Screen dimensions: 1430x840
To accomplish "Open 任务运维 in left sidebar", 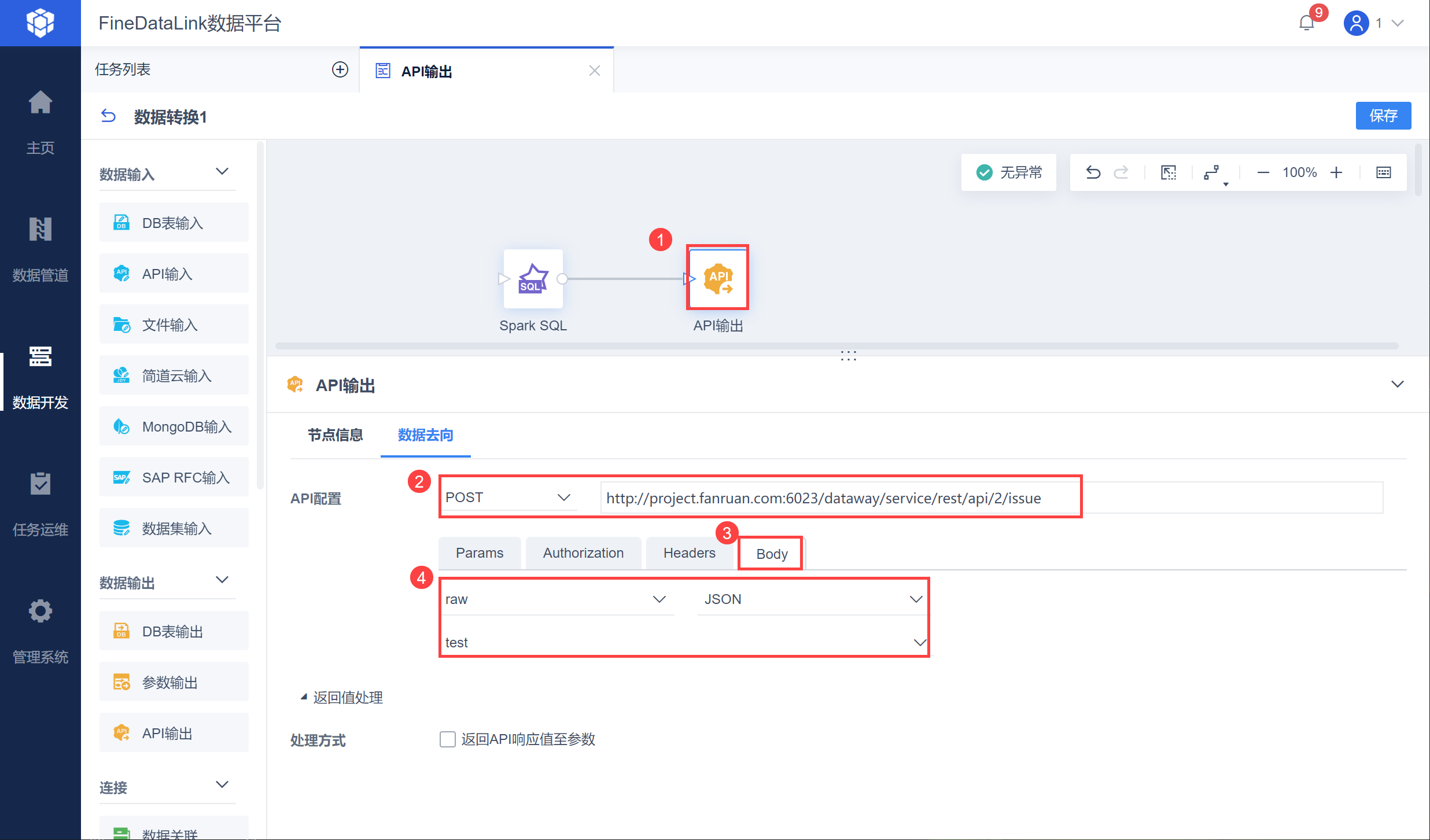I will tap(40, 504).
